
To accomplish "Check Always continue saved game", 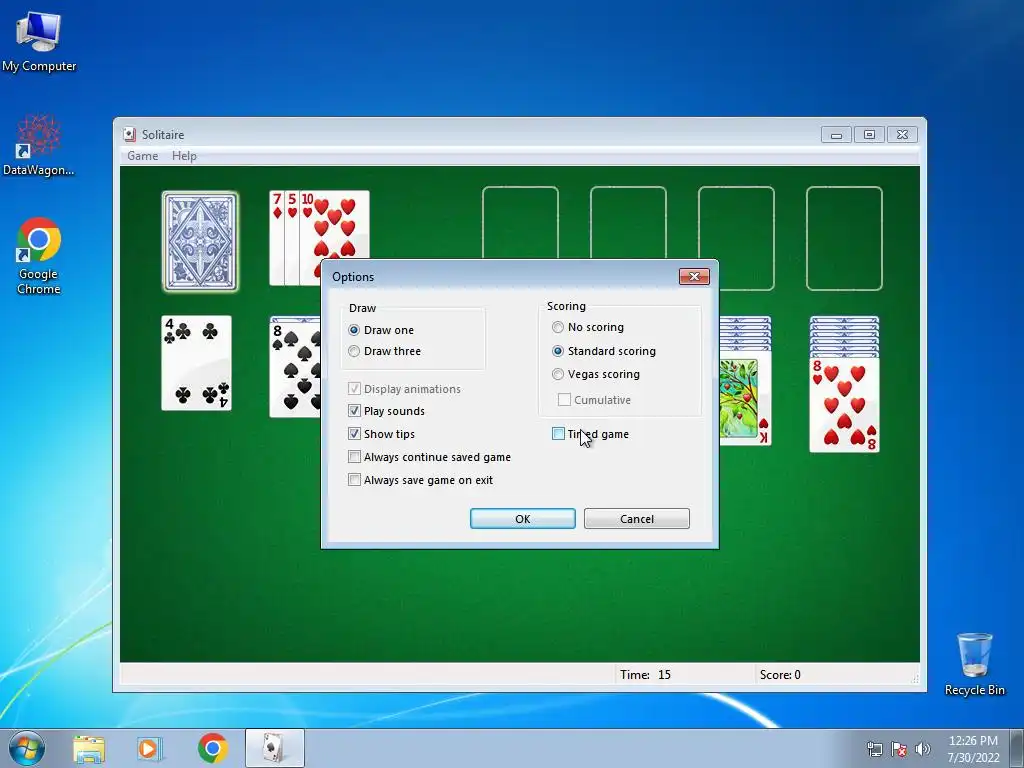I will pos(354,457).
